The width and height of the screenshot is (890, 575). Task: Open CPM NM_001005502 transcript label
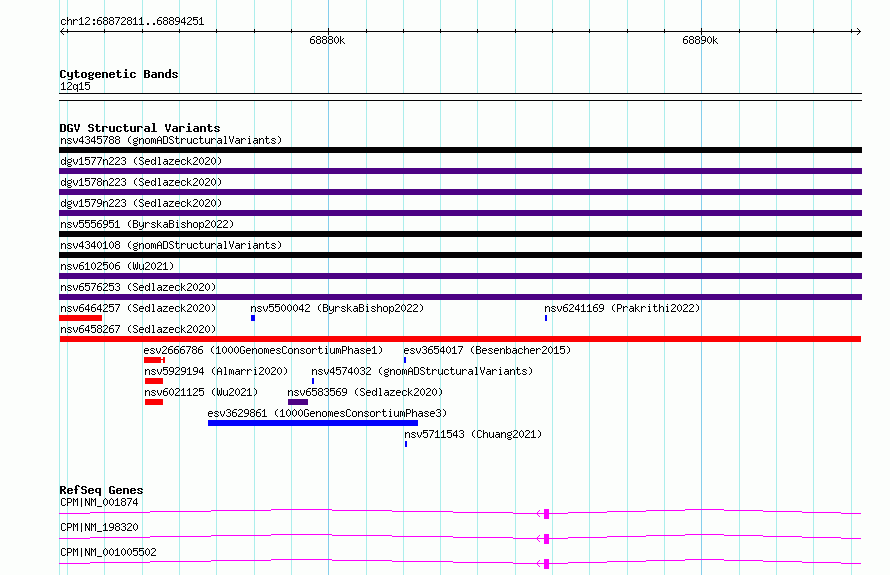pyautogui.click(x=108, y=552)
